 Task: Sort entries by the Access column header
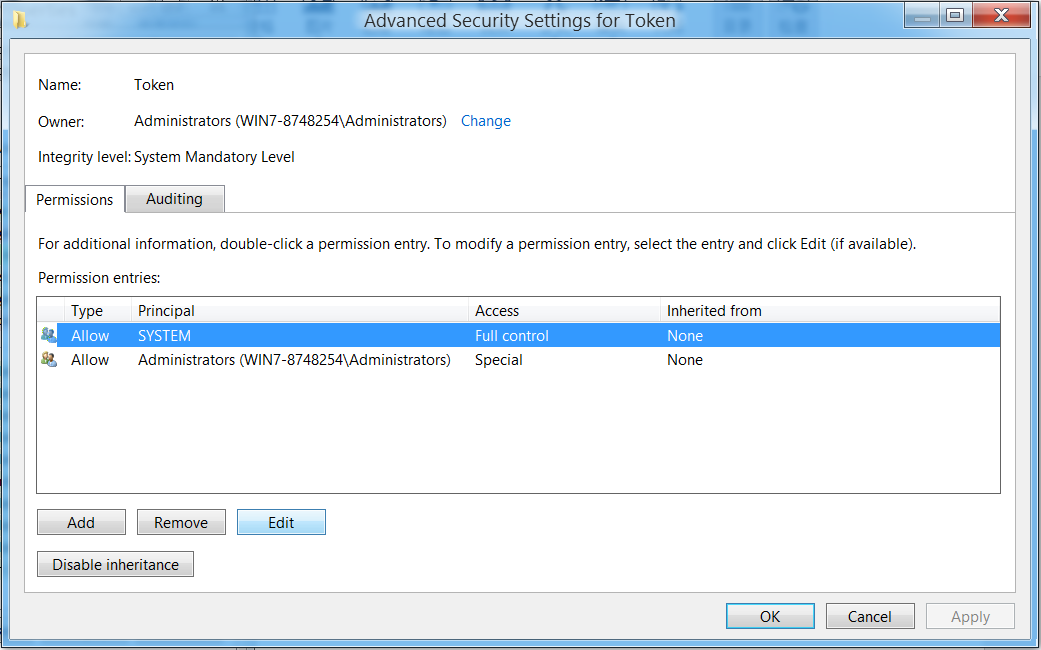click(564, 311)
